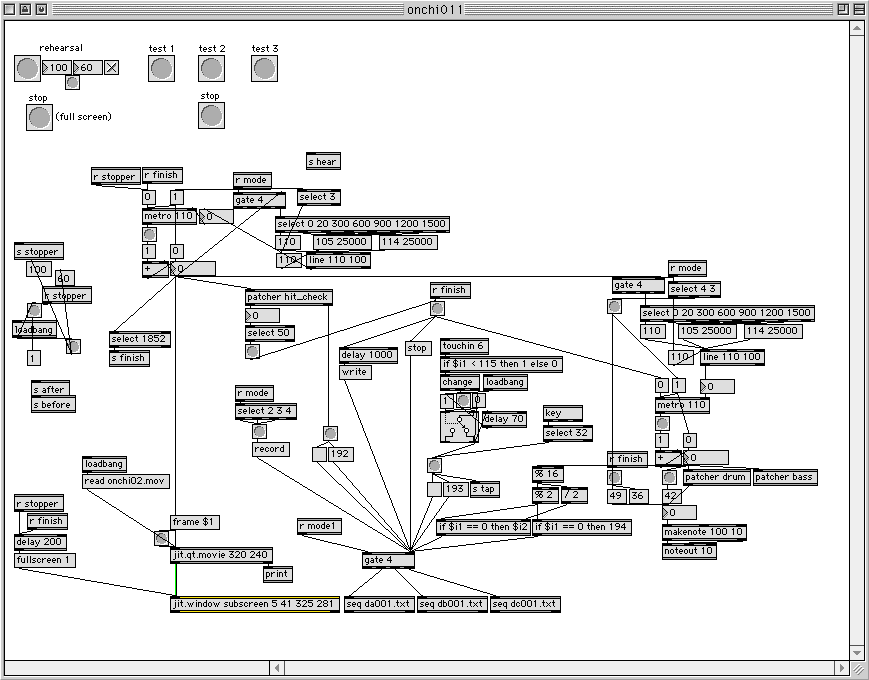Click the stop message box
Screen dimensions: 869x680
417,349
